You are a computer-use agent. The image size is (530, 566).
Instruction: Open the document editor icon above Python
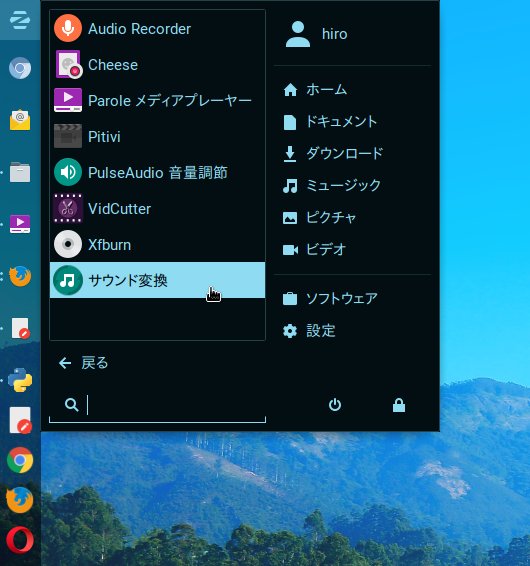click(21, 328)
